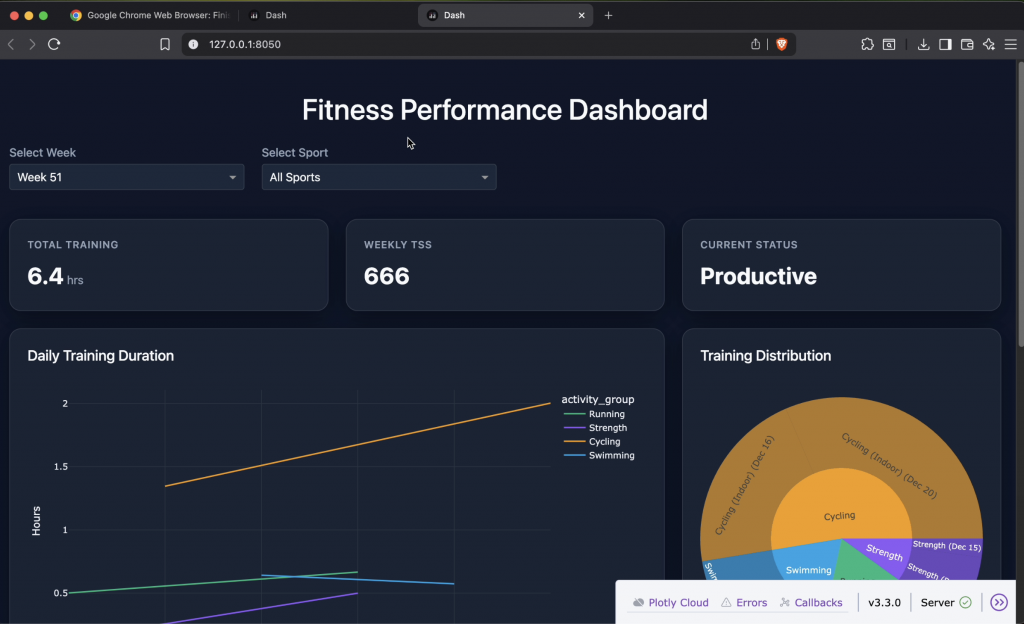Switch to the left Dash tab
1024x624 pixels.
267,15
